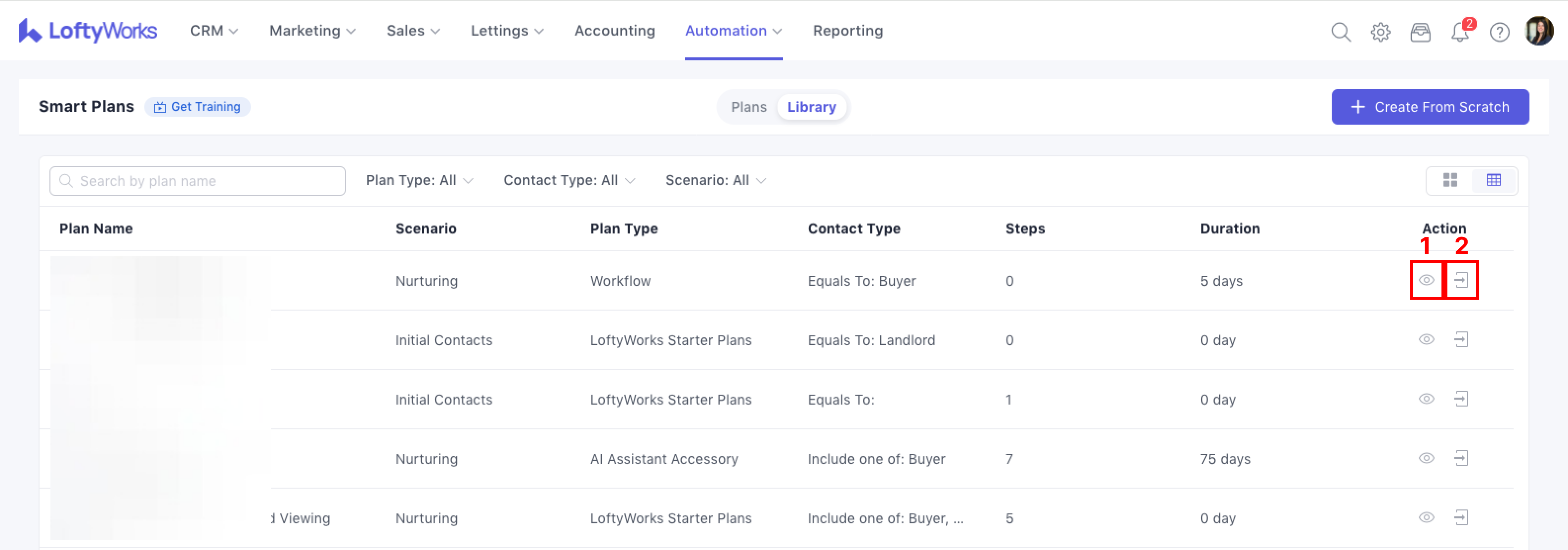This screenshot has width=1568, height=550.
Task: Open the notifications bell
Action: point(1460,32)
